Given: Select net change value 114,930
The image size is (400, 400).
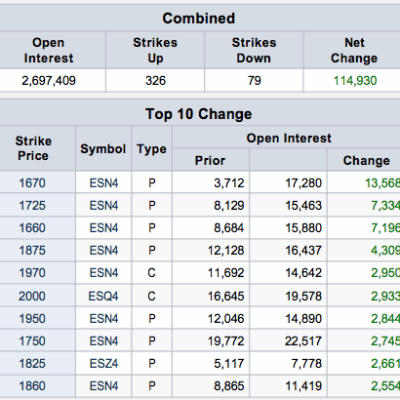Looking at the screenshot, I should 355,81.
